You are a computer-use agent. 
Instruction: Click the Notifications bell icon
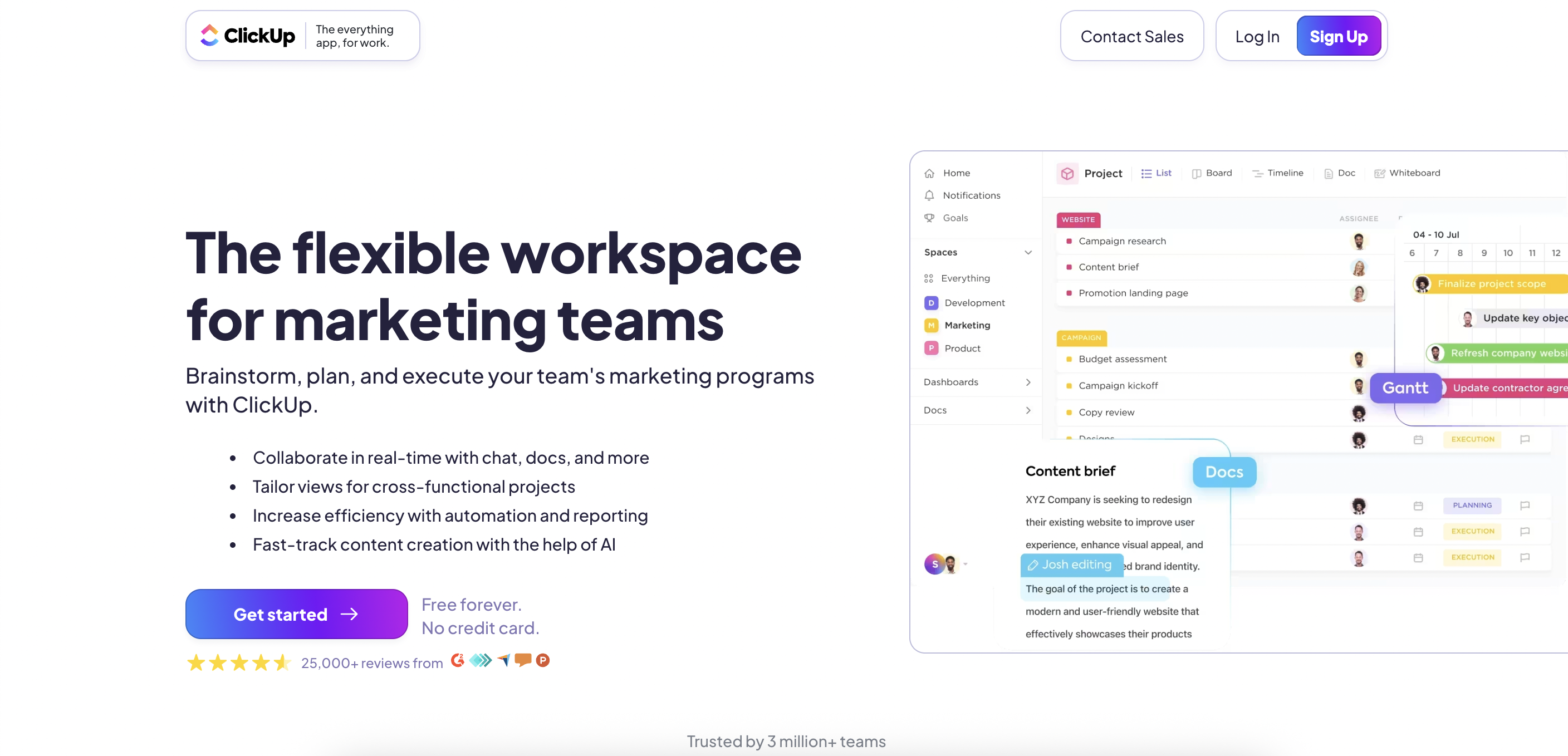tap(929, 195)
